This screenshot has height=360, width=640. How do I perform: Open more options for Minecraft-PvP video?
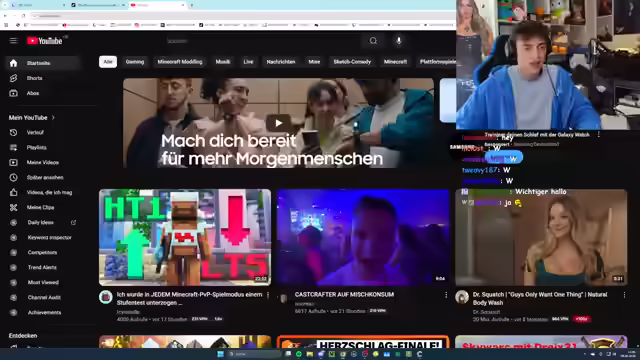268,295
